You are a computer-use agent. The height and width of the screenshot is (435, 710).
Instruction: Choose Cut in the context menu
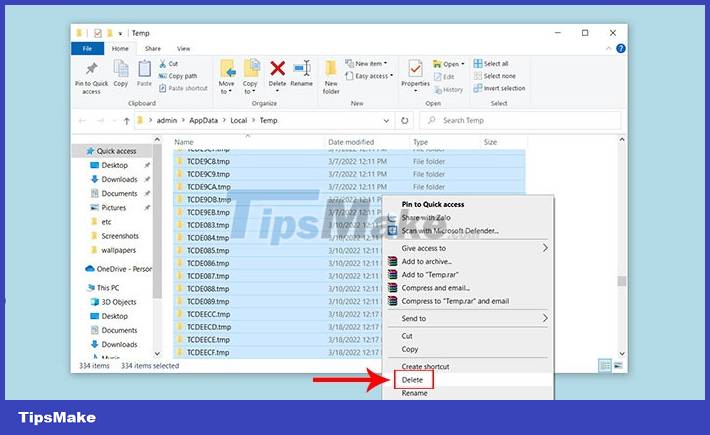point(468,336)
